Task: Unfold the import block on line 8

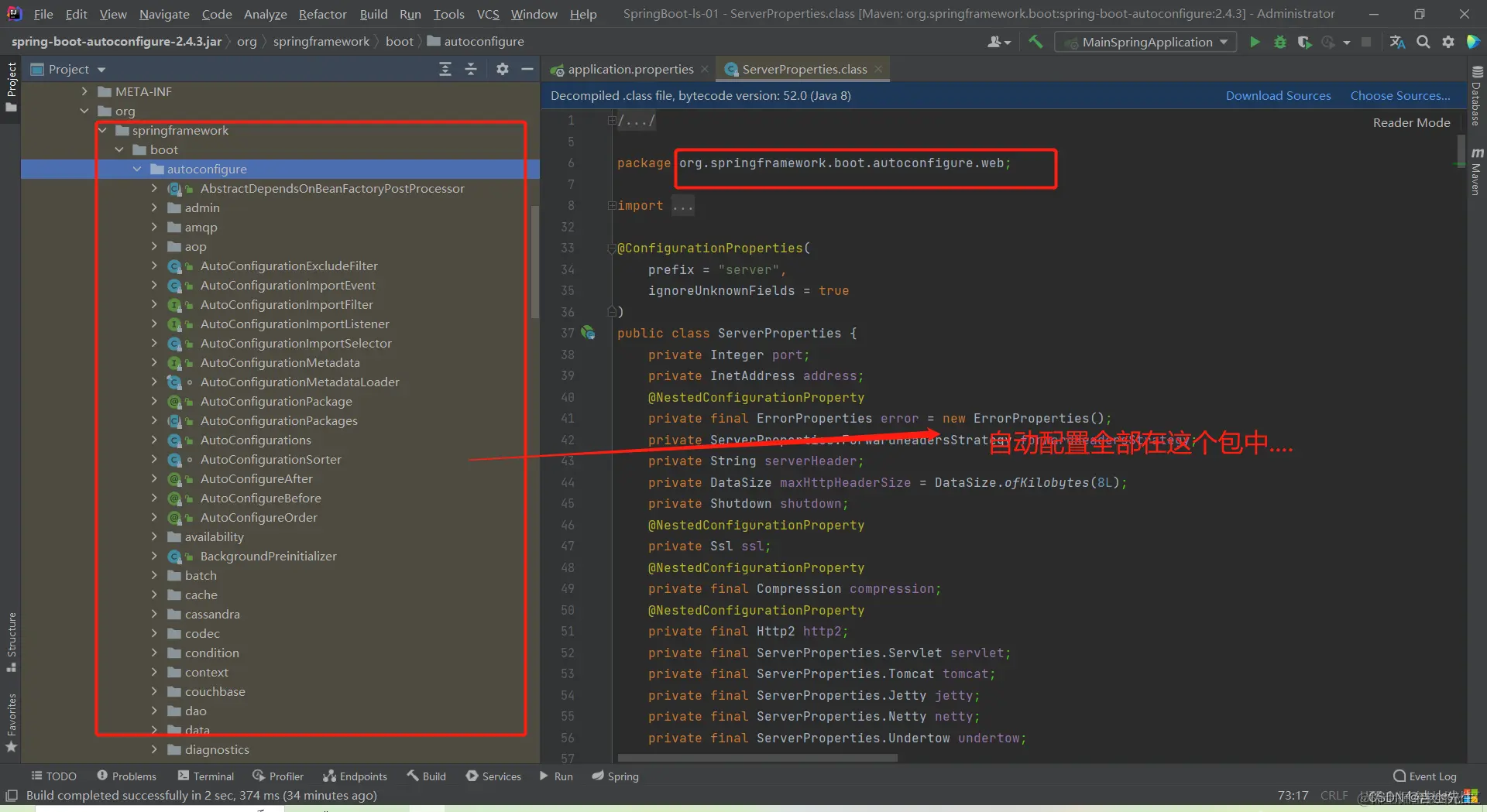Action: (612, 206)
